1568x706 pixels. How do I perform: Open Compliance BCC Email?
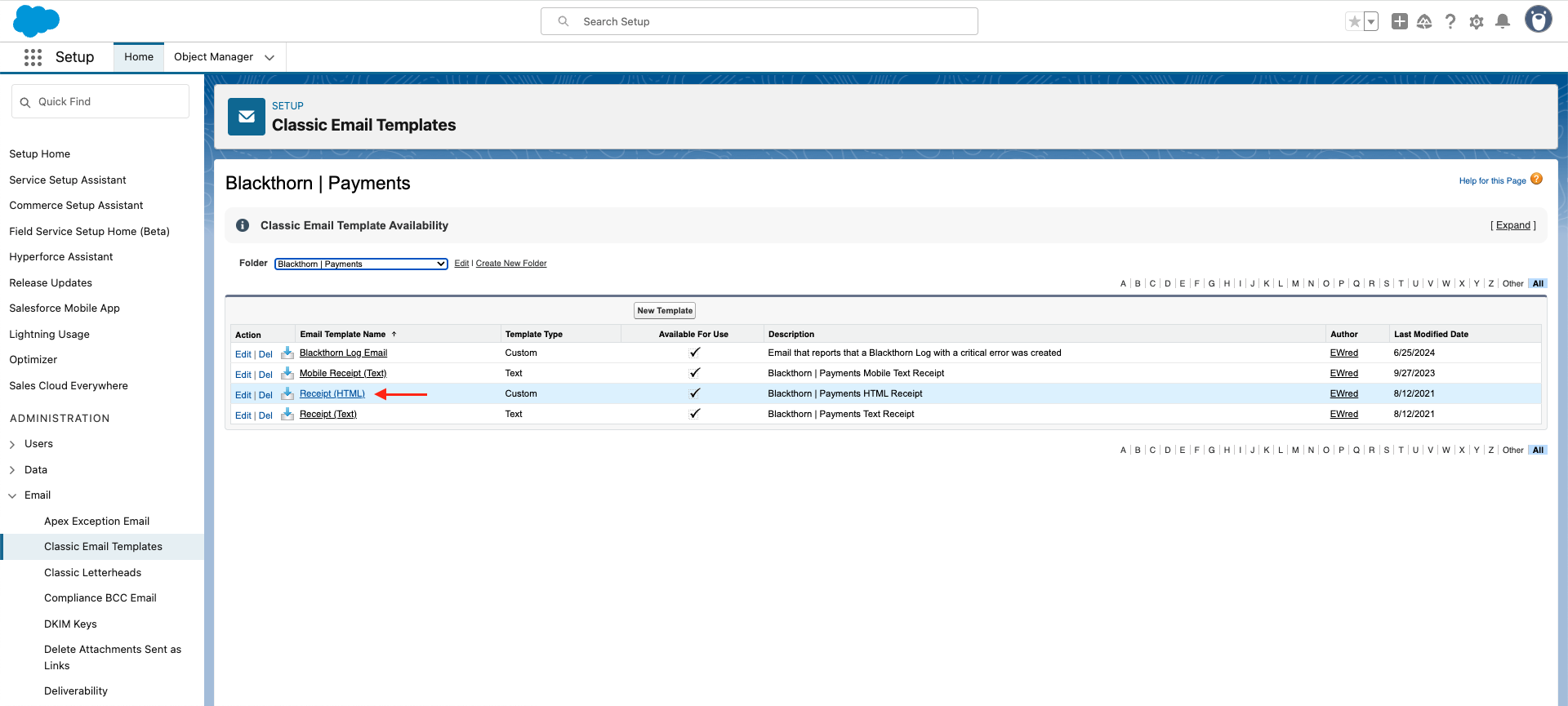[100, 598]
